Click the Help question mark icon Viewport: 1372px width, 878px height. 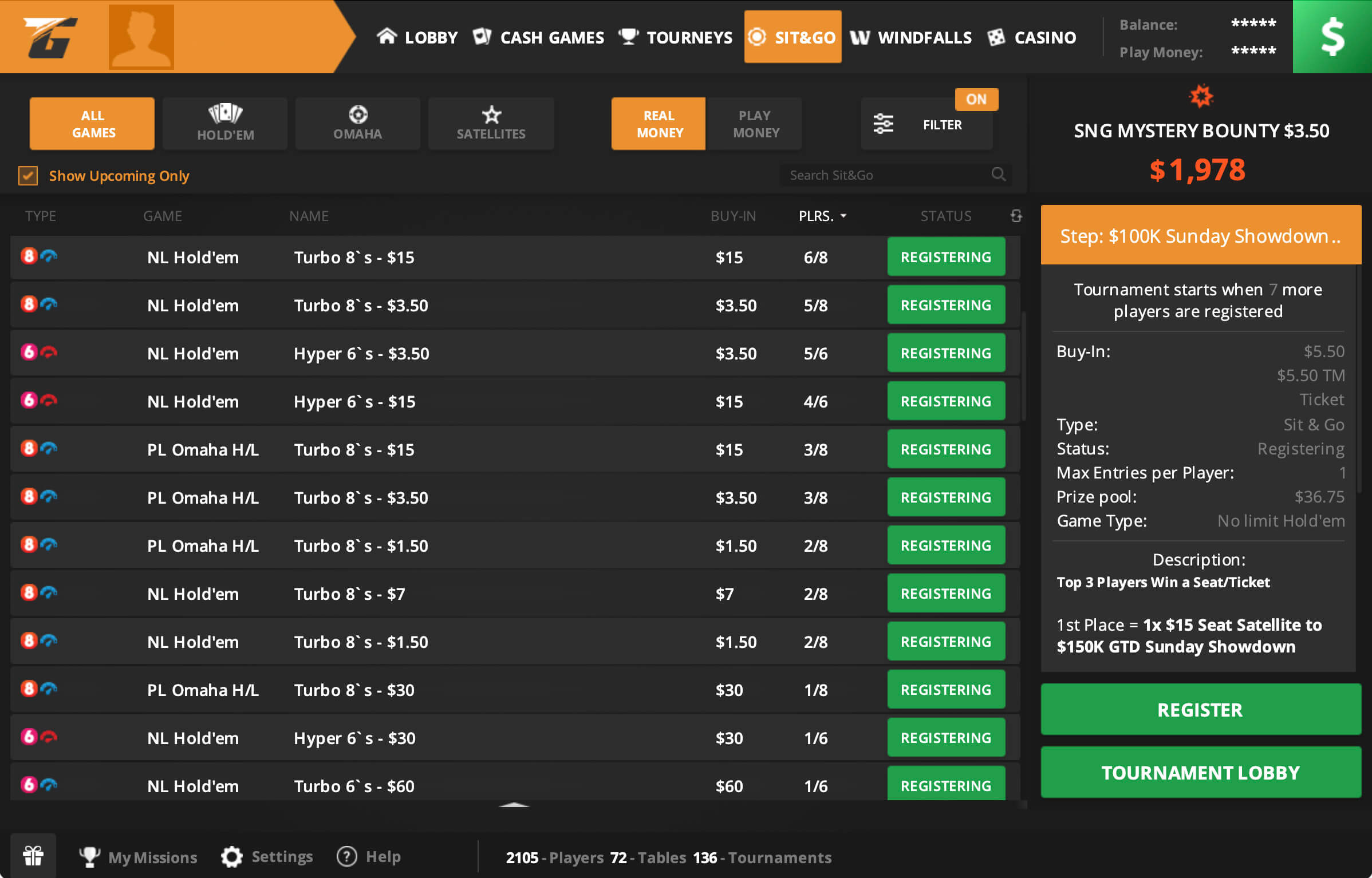[x=347, y=857]
